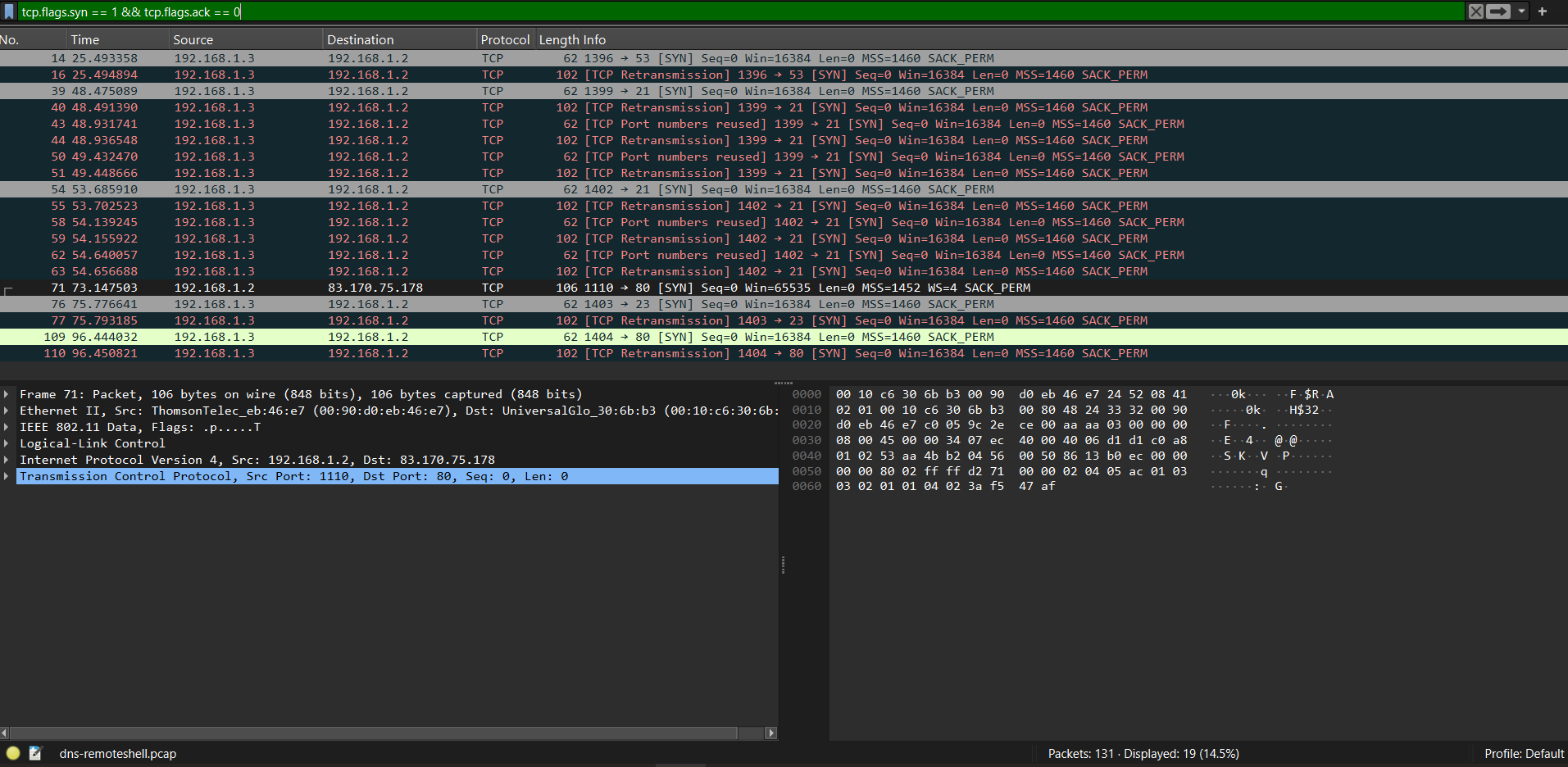The width and height of the screenshot is (1568, 767).
Task: Select the Ethernet II details row
Action: click(397, 411)
